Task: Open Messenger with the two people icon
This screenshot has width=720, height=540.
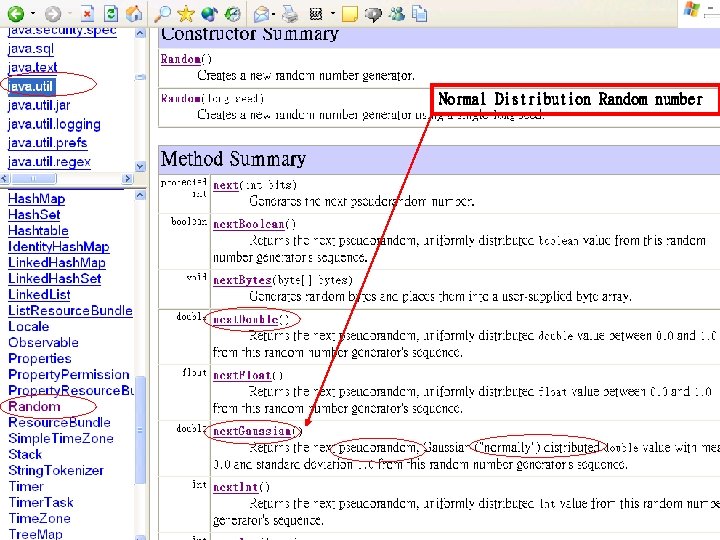Action: click(x=397, y=14)
